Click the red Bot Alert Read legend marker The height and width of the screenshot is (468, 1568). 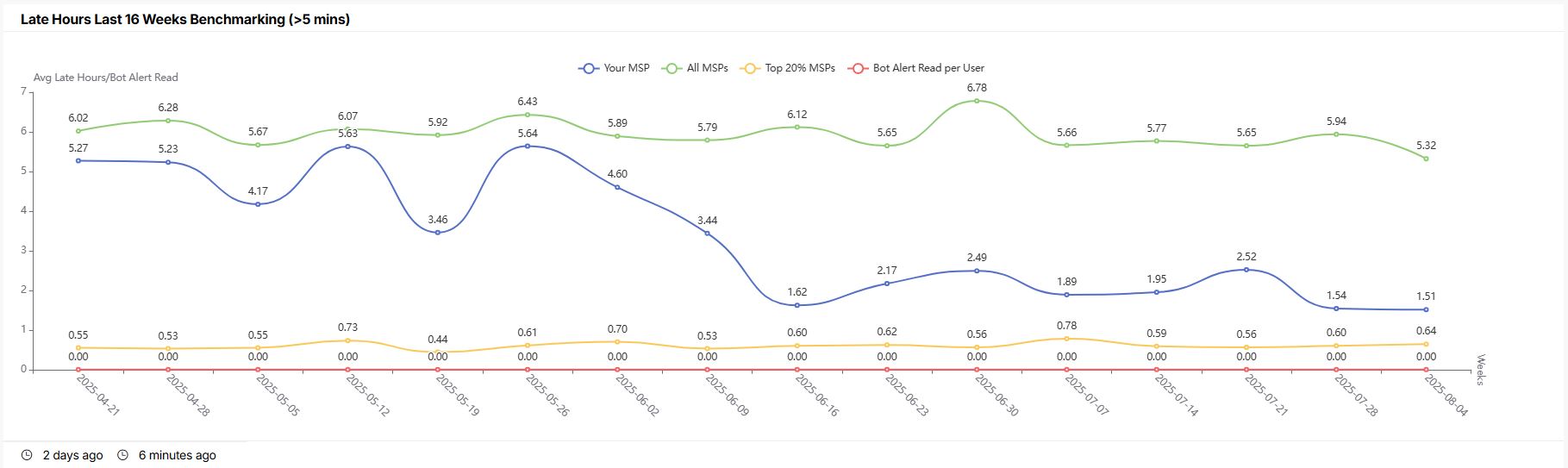[x=858, y=68]
